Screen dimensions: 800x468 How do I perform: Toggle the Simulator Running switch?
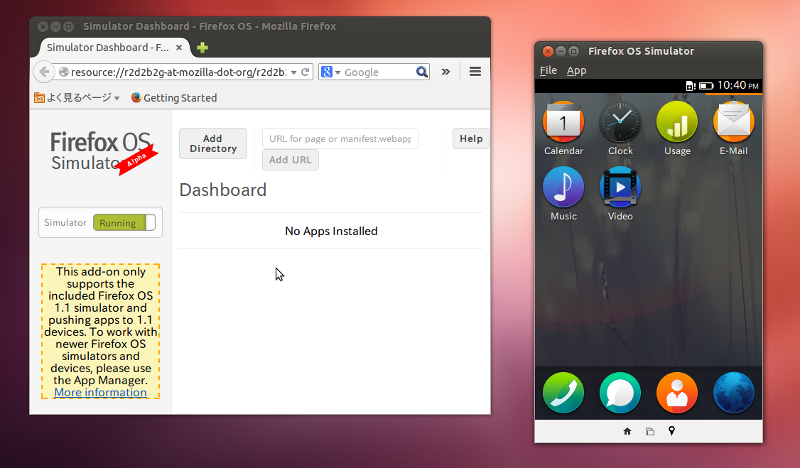[x=124, y=223]
